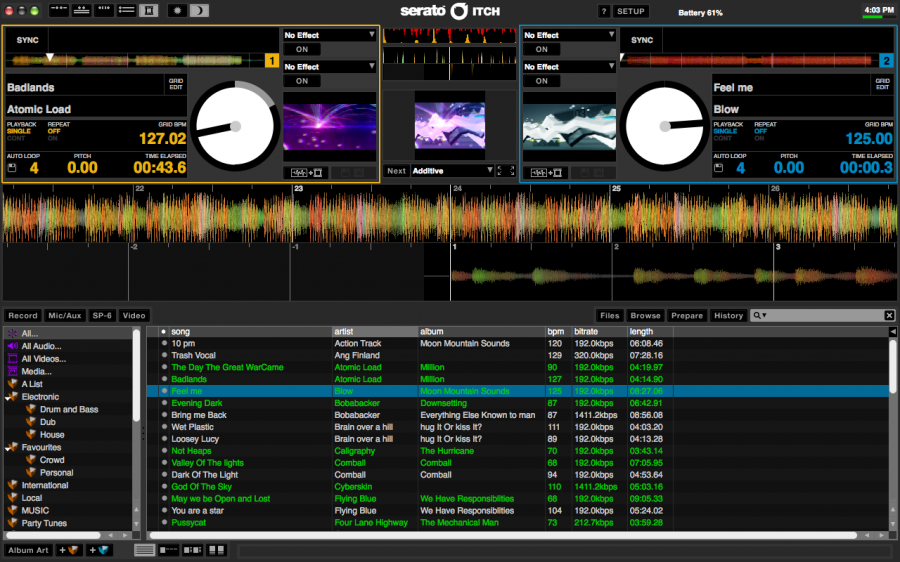Toggle deck 2 playback mode SINGLE
The width and height of the screenshot is (900, 562).
(725, 131)
